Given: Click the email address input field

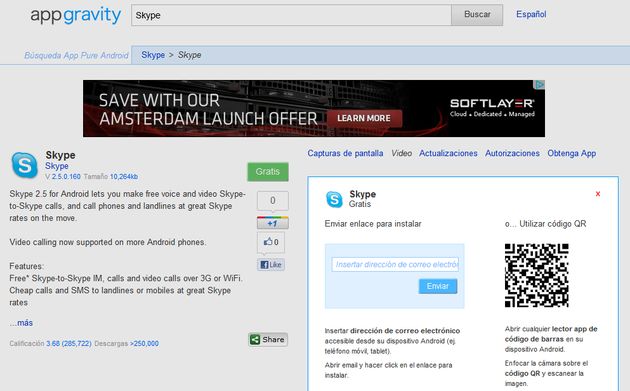Looking at the screenshot, I should point(395,264).
